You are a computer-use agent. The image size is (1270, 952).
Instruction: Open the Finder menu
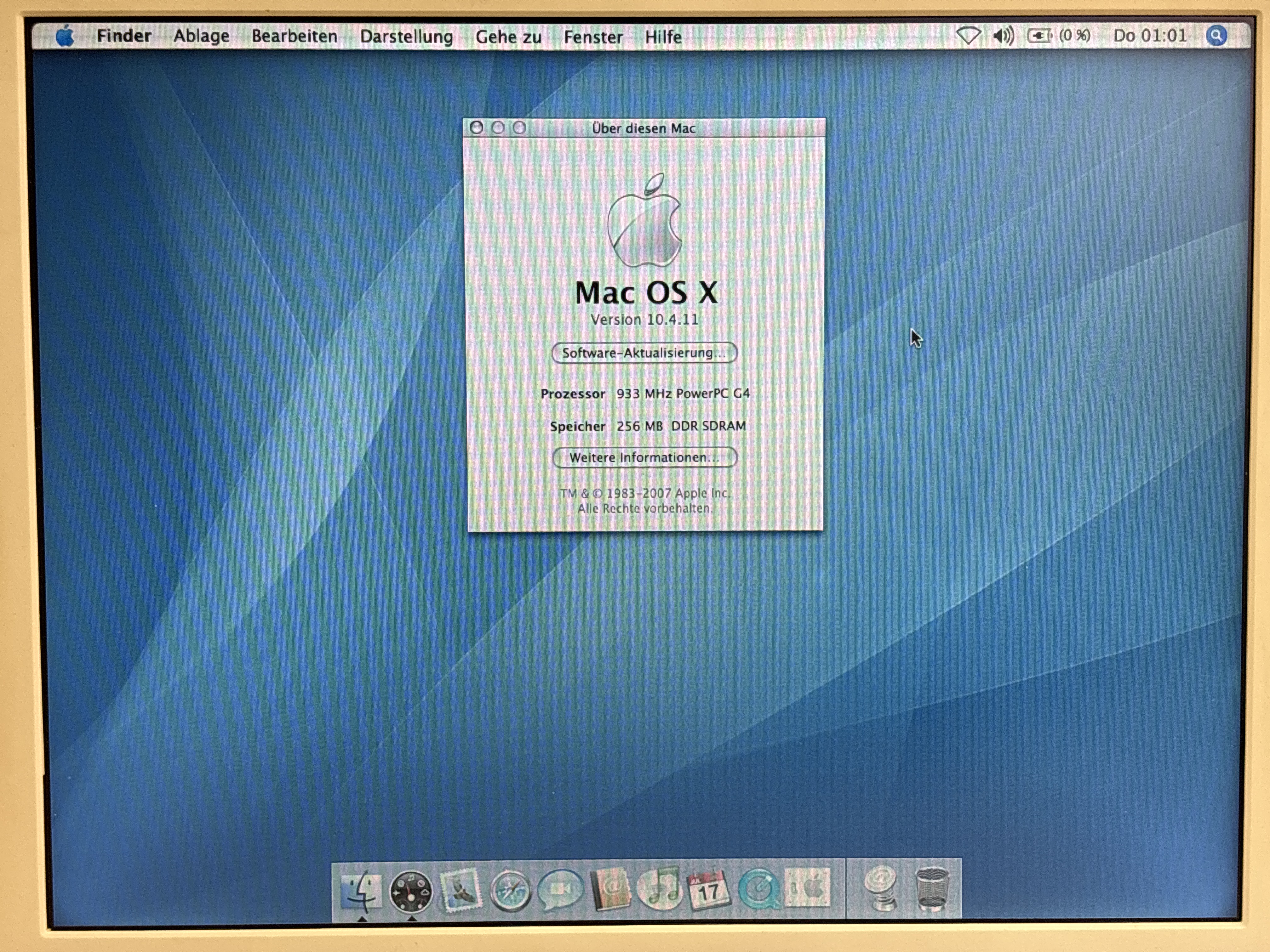pyautogui.click(x=124, y=36)
